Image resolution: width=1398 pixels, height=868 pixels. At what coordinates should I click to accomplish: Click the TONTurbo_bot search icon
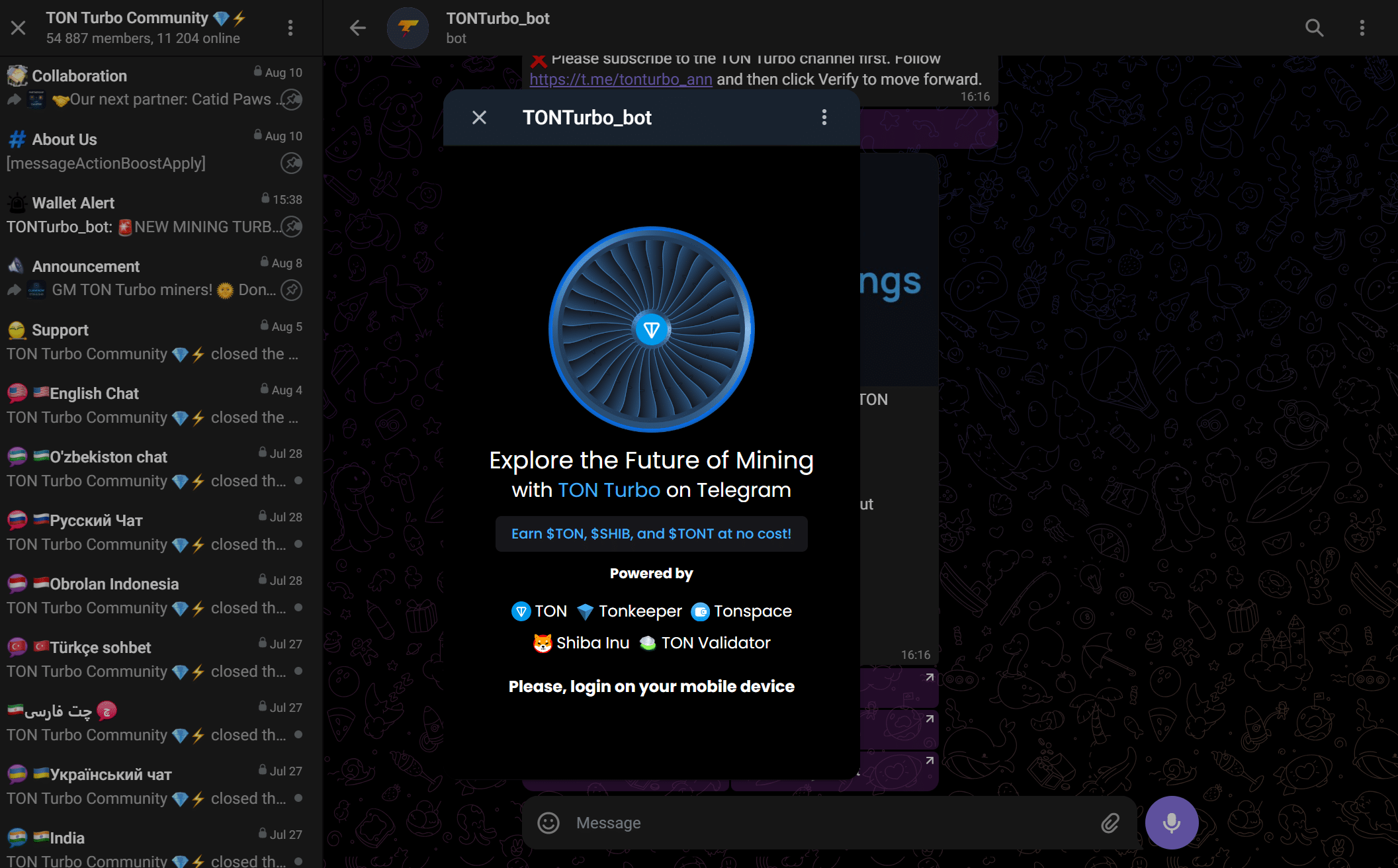click(x=1314, y=27)
